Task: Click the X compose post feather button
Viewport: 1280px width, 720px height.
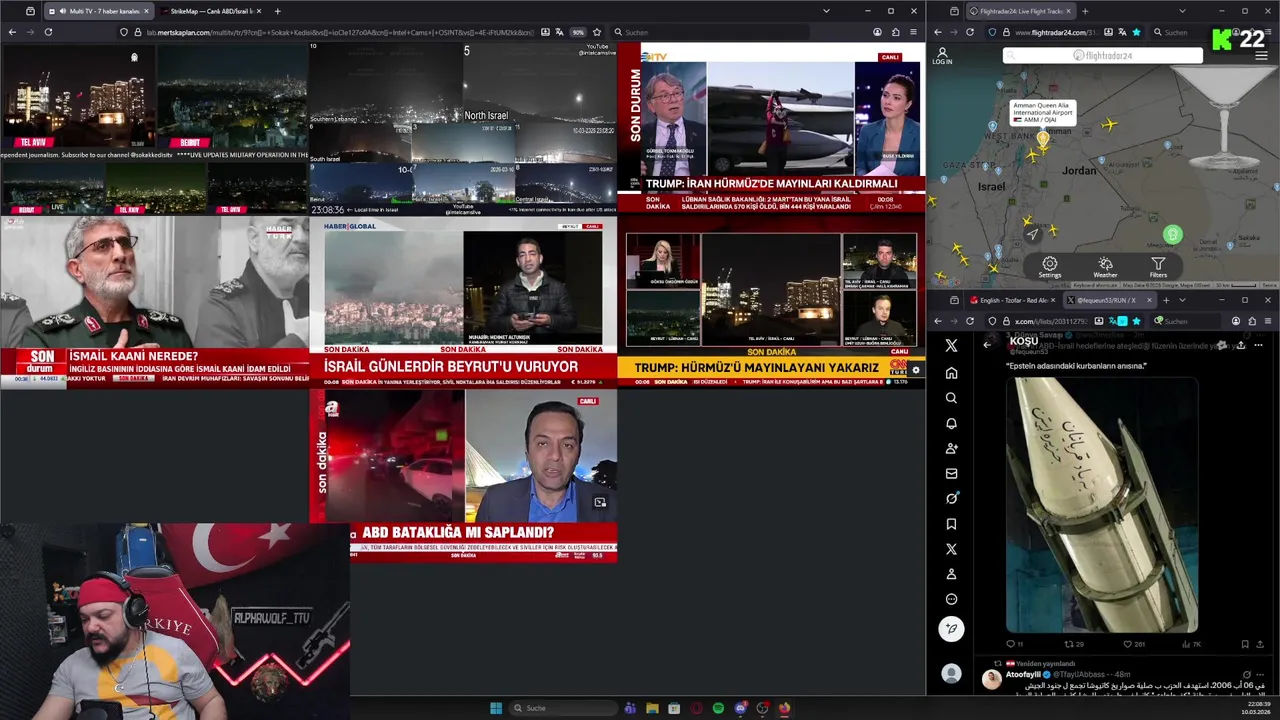Action: (x=951, y=629)
